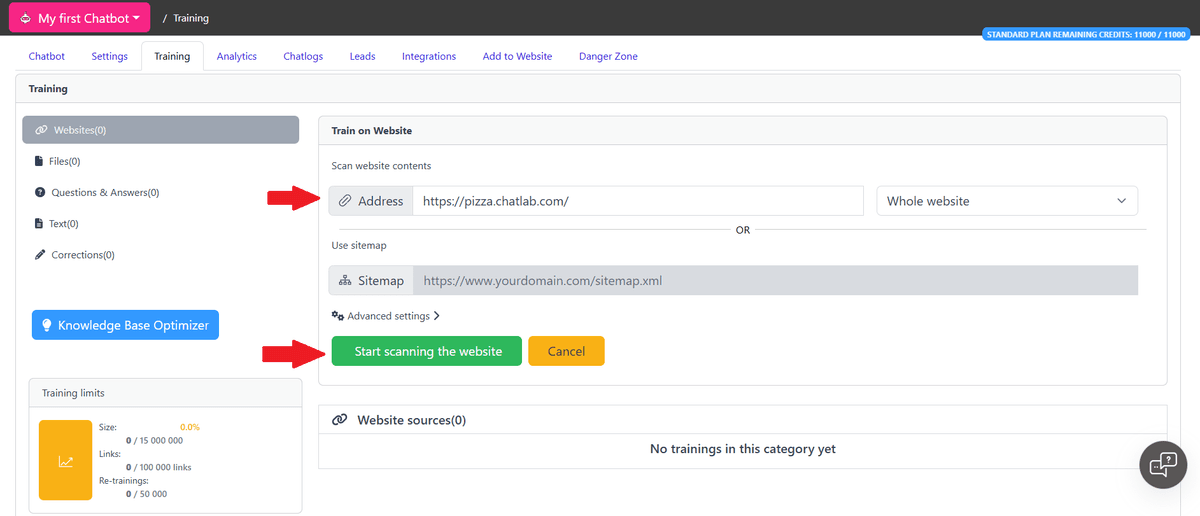This screenshot has width=1200, height=516.
Task: Click the gears icon for Advanced settings
Action: [338, 316]
